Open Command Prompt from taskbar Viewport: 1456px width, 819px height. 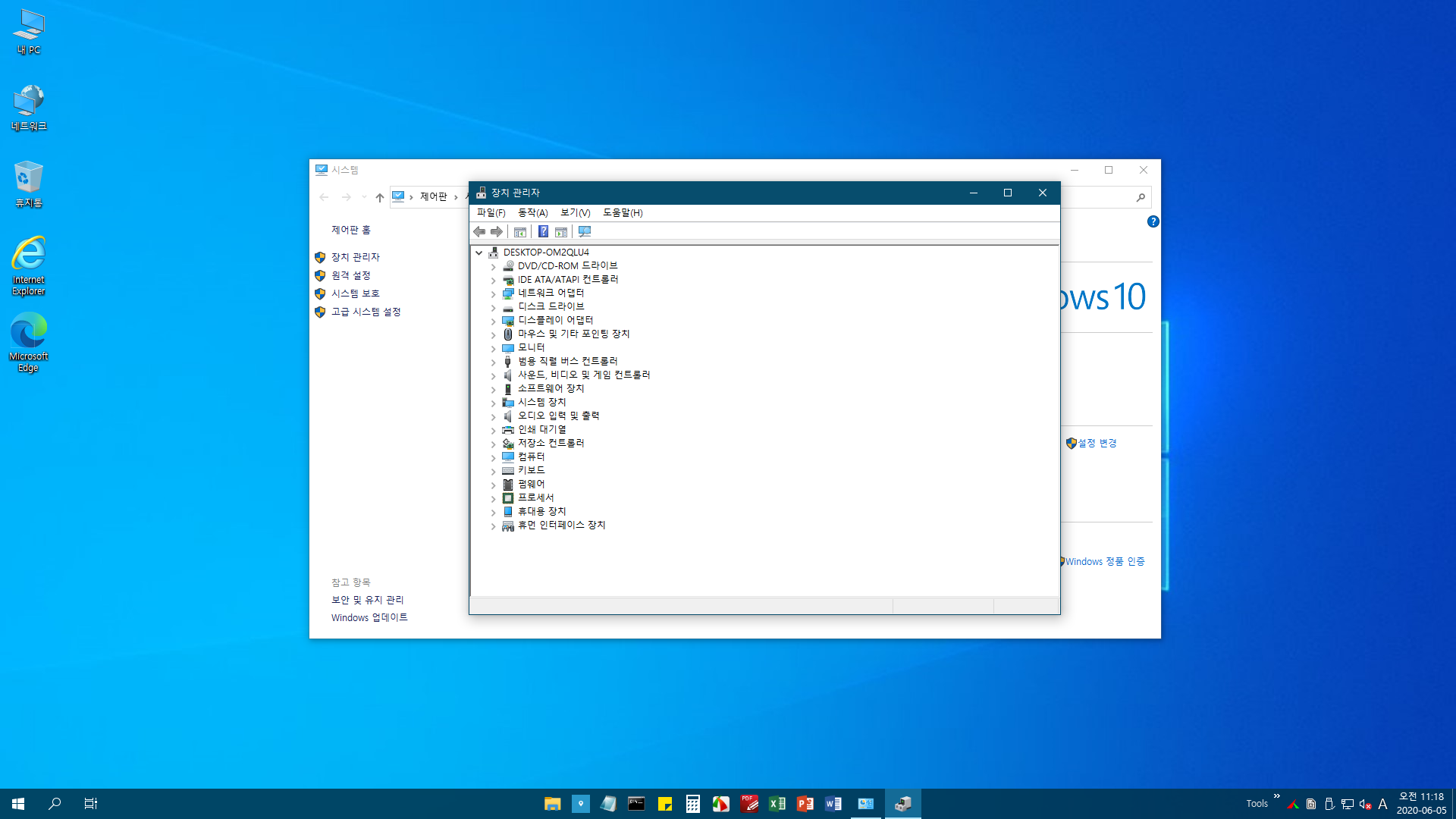click(636, 804)
